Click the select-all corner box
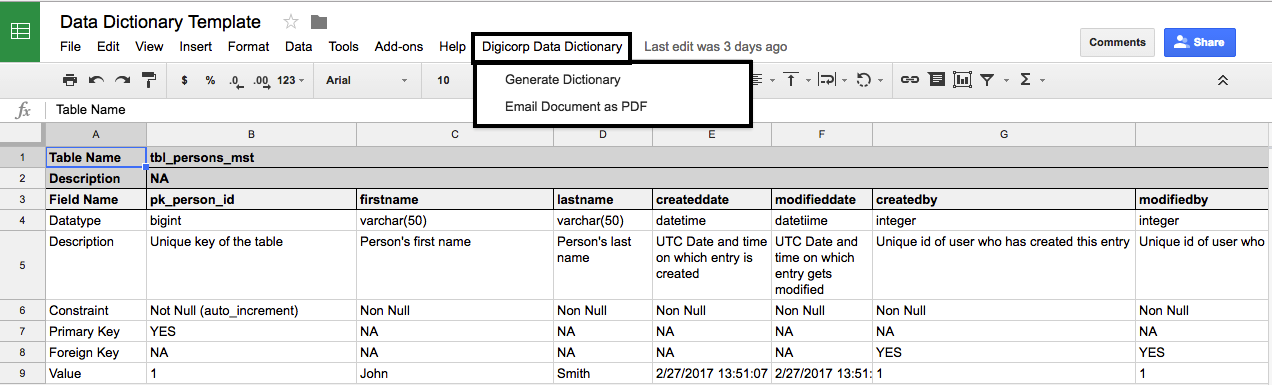 coord(23,134)
